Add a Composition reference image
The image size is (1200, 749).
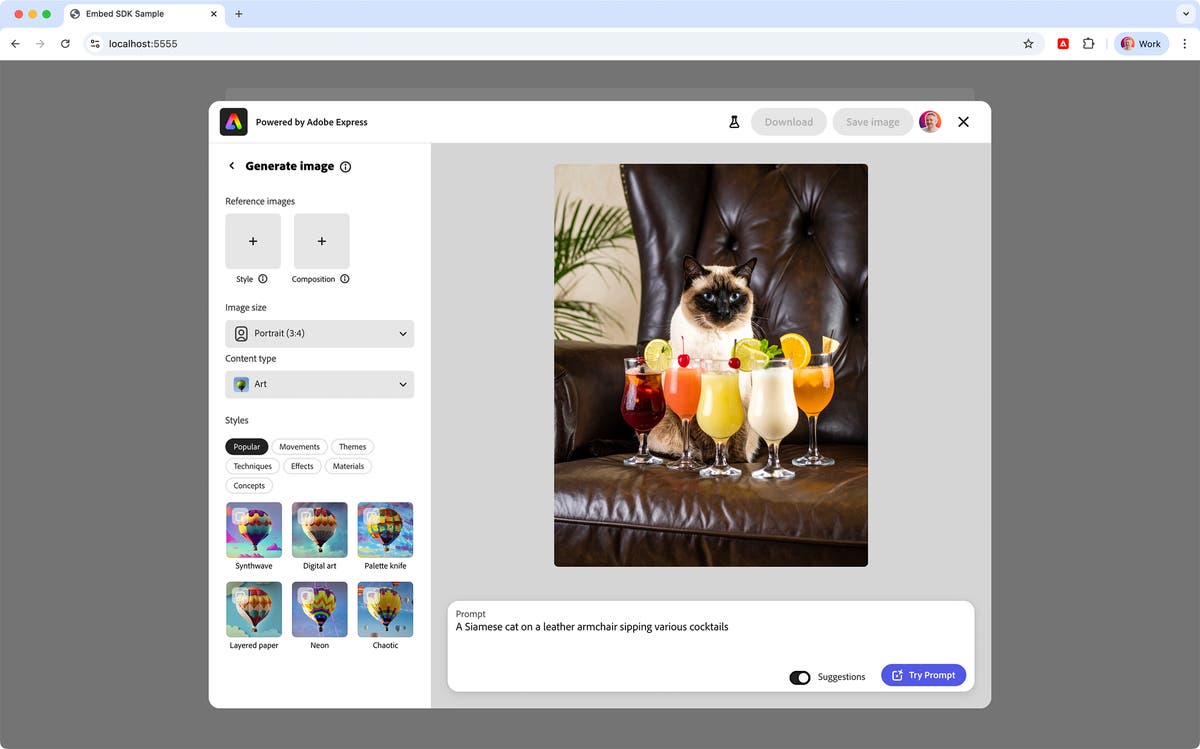(321, 241)
